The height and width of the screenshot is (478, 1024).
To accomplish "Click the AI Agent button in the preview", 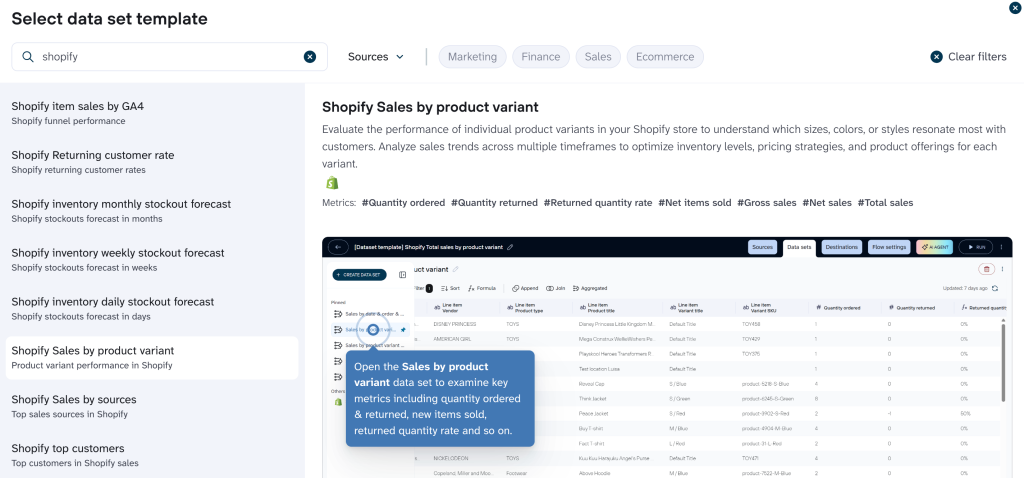I will click(x=935, y=247).
